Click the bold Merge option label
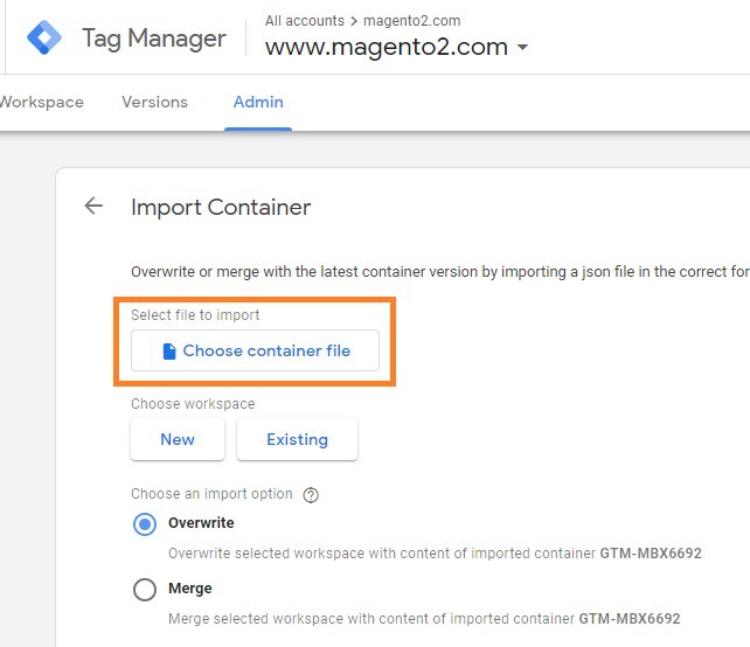 click(x=190, y=589)
